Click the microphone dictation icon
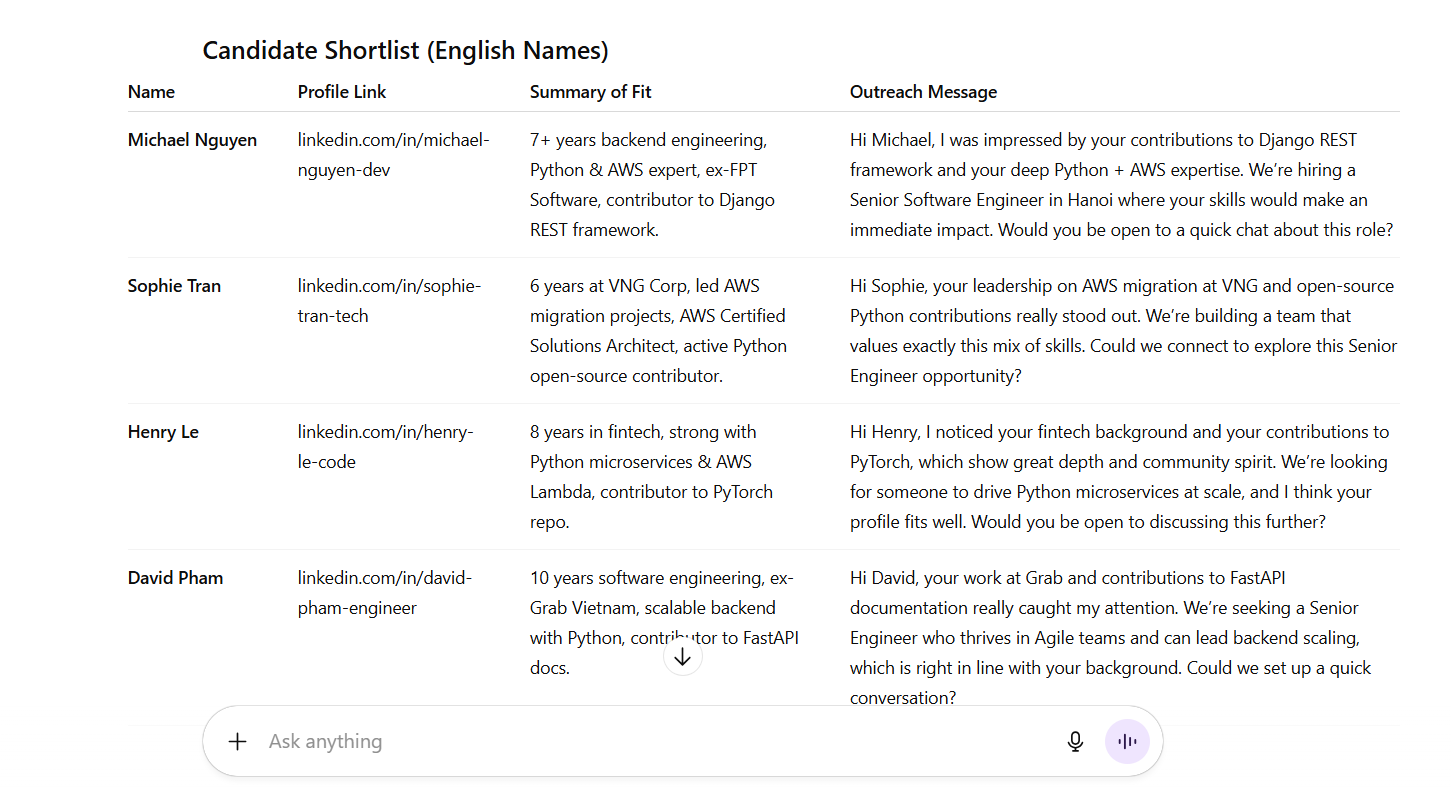The image size is (1451, 787). coord(1075,741)
